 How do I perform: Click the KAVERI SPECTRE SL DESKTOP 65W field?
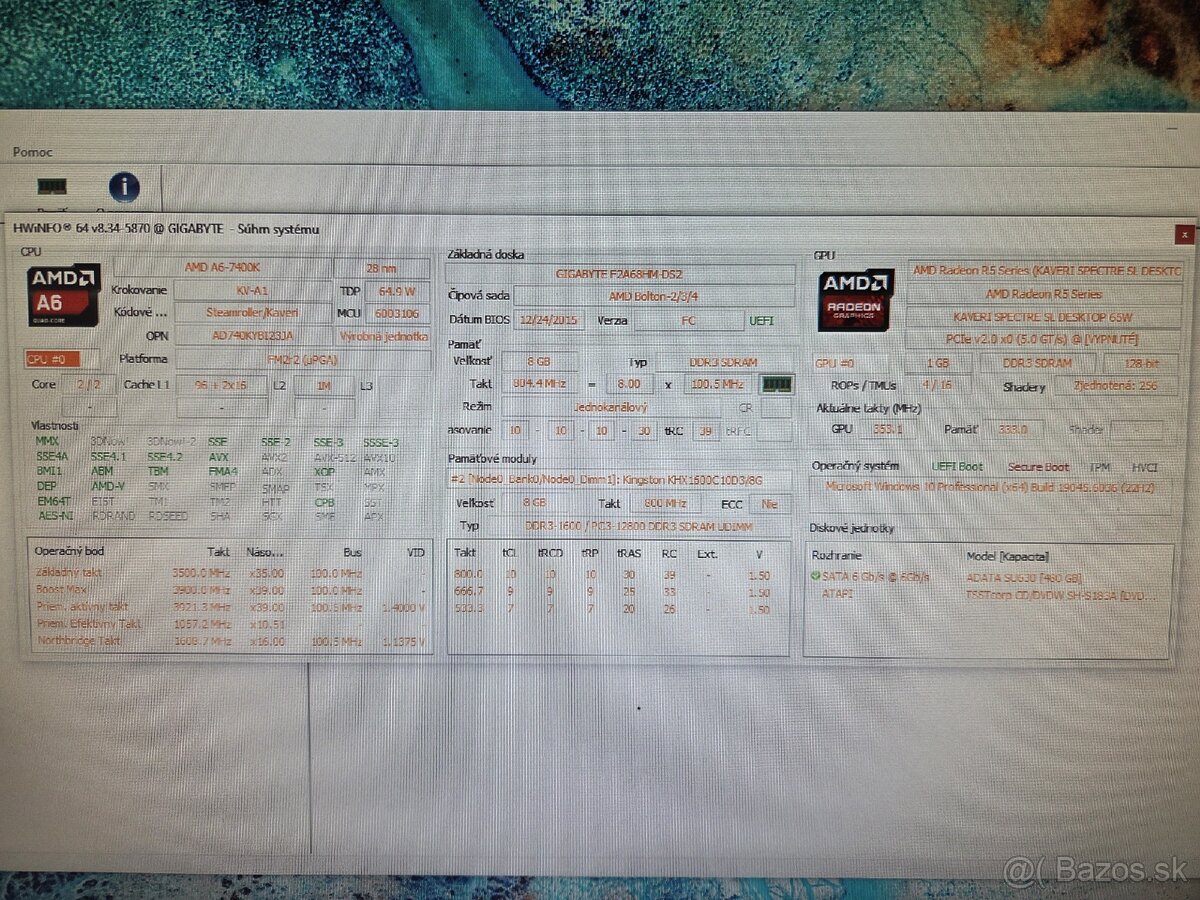point(1043,317)
